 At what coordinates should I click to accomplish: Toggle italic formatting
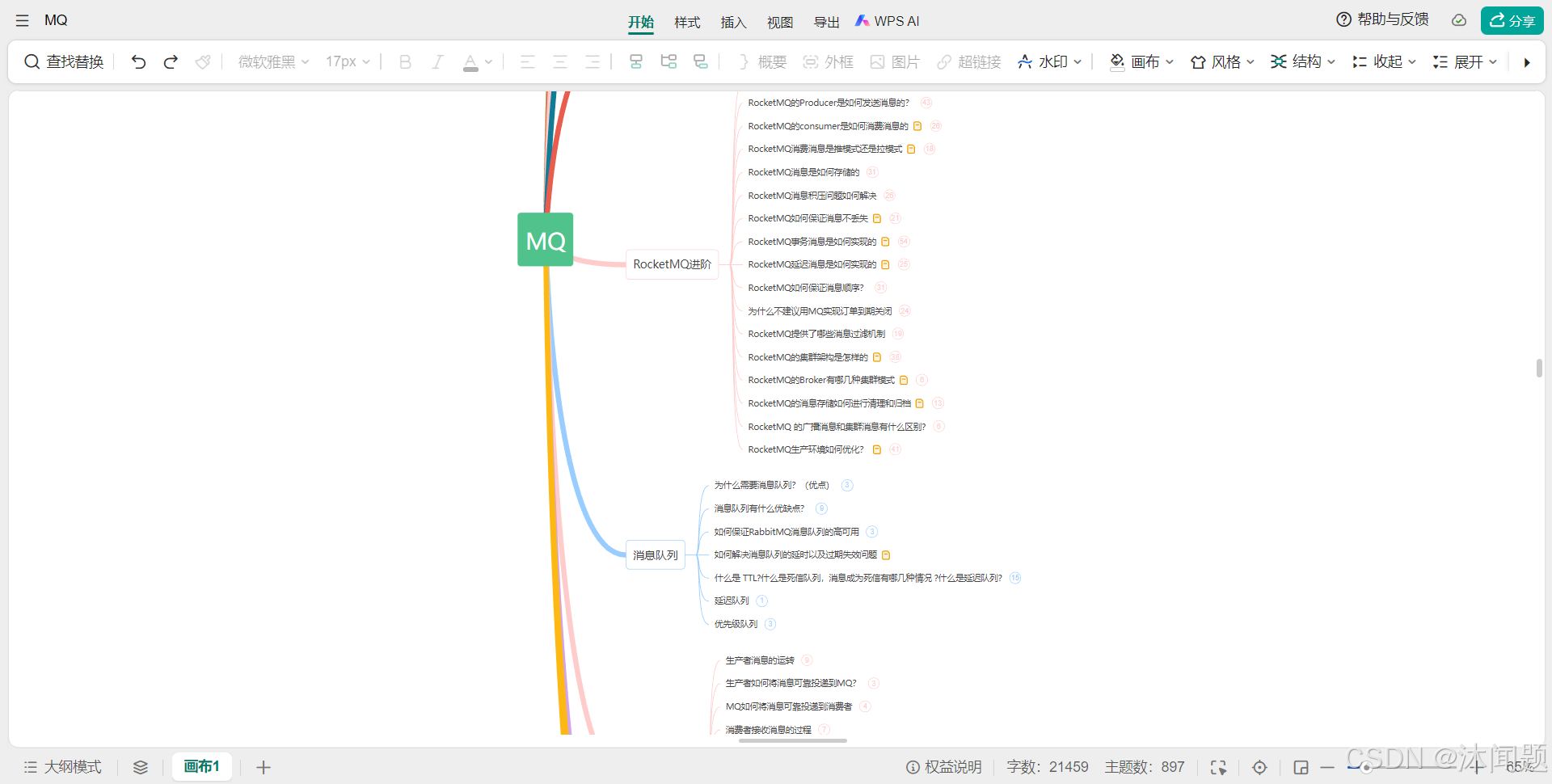point(437,62)
